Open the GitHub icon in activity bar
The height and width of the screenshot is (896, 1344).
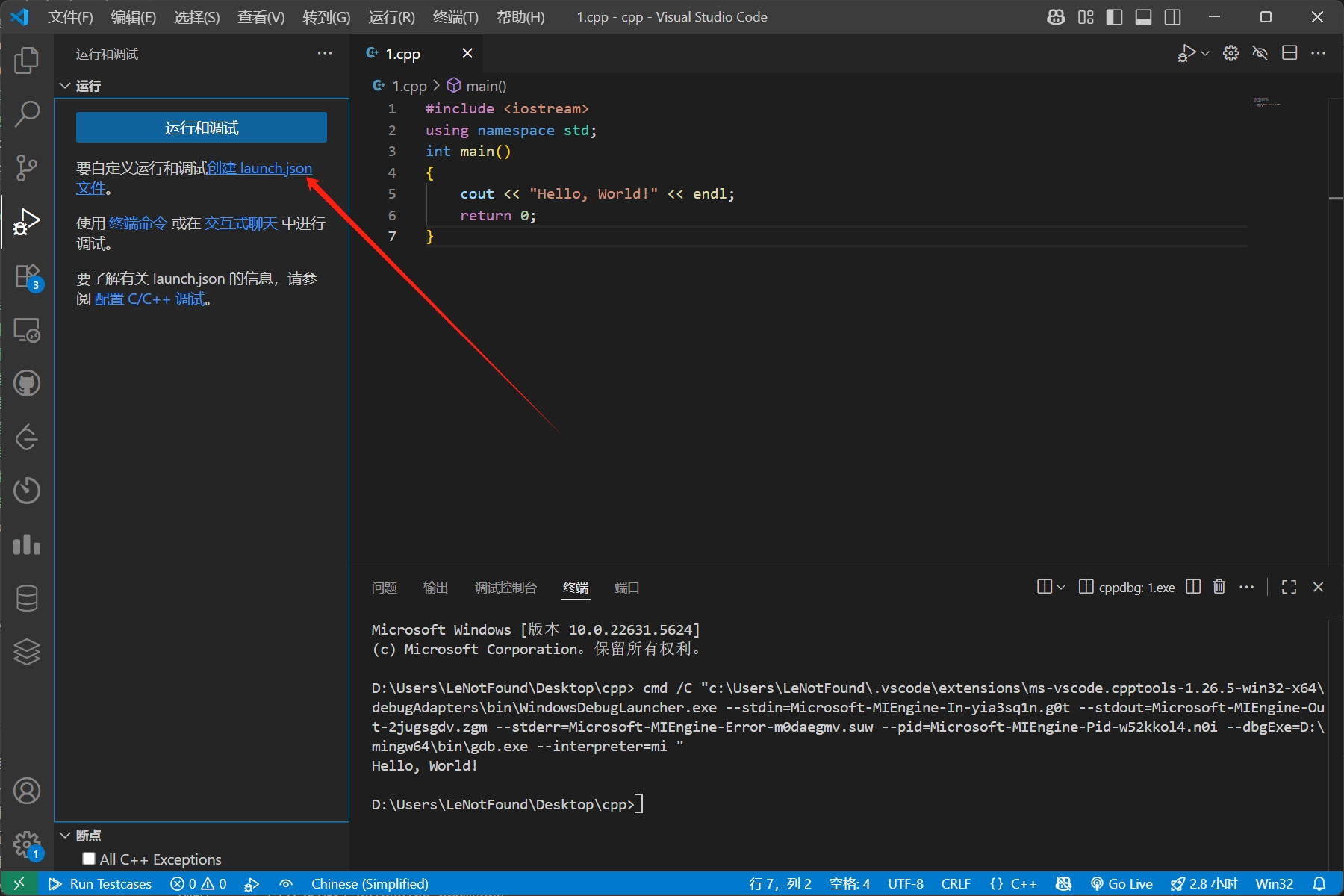tap(27, 384)
